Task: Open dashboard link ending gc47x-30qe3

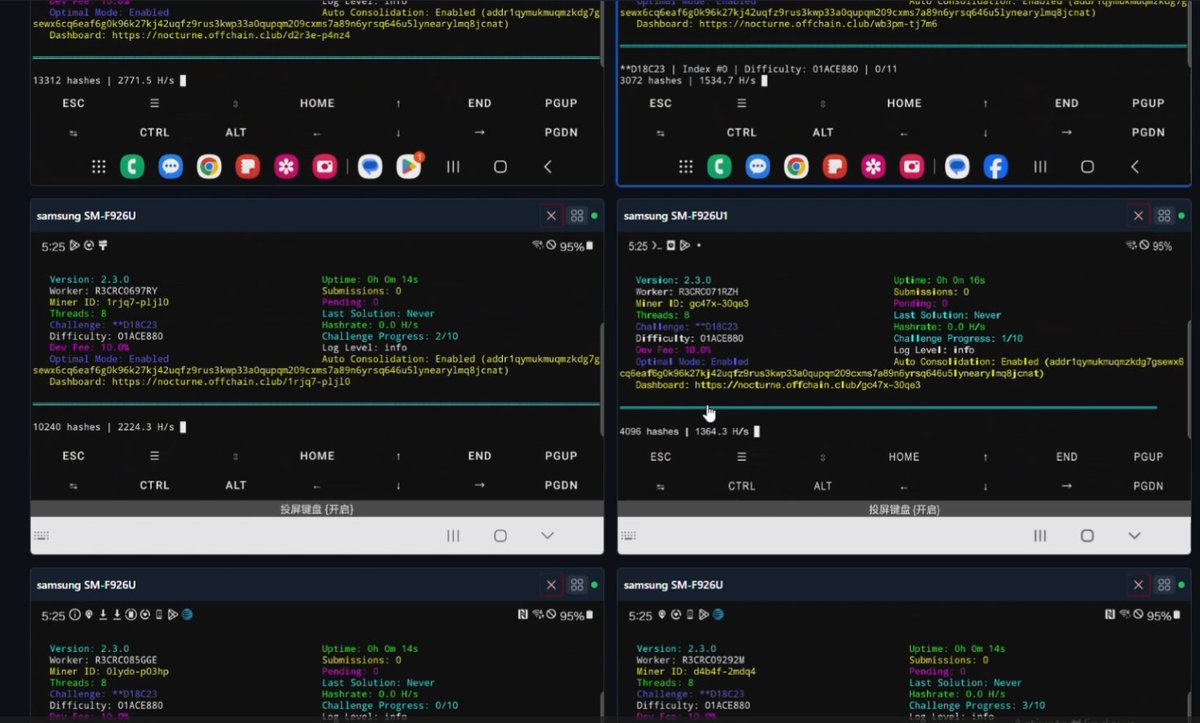Action: (x=808, y=384)
